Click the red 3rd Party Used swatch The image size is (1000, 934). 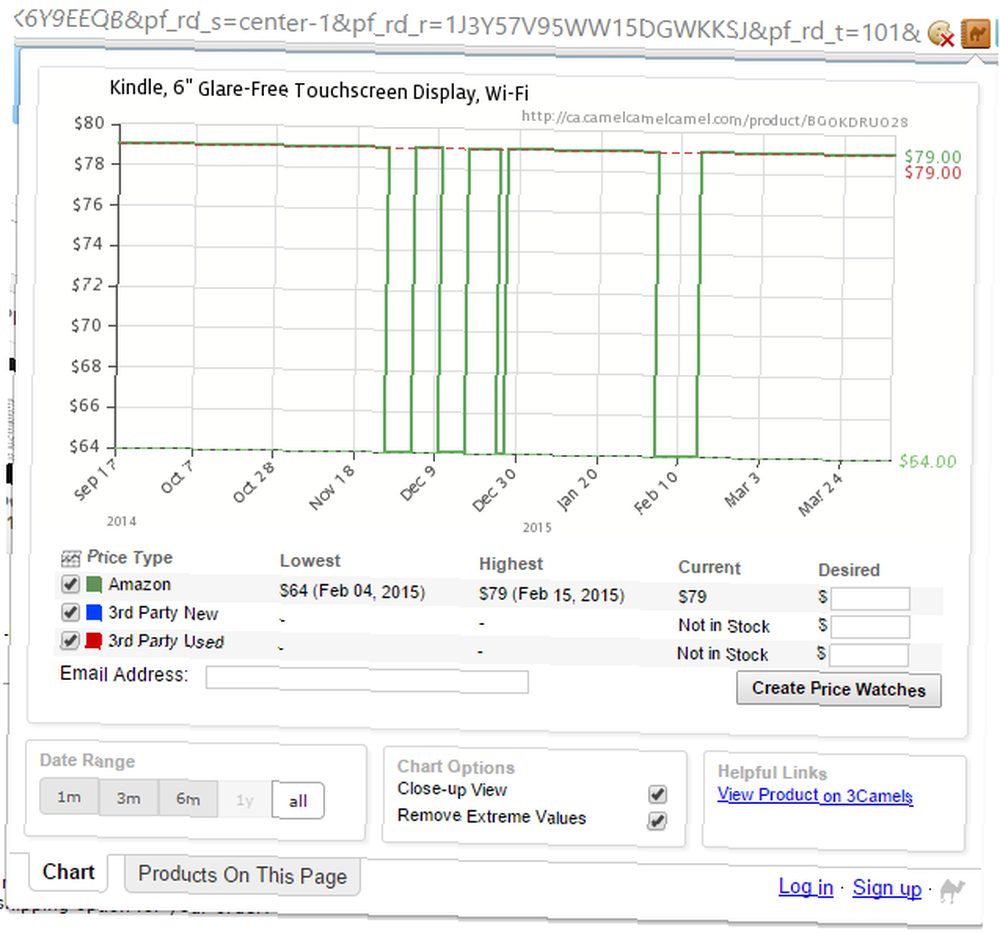(94, 641)
